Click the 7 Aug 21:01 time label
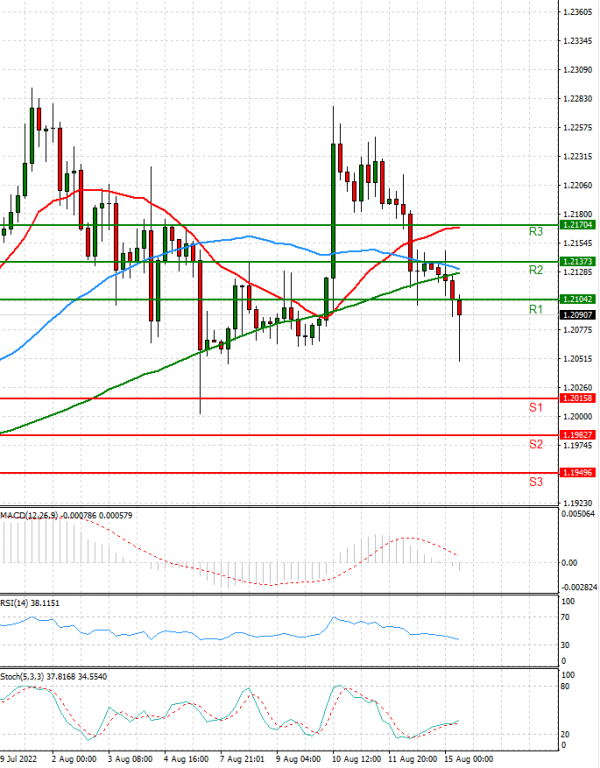This screenshot has height=768, width=600. (x=242, y=759)
